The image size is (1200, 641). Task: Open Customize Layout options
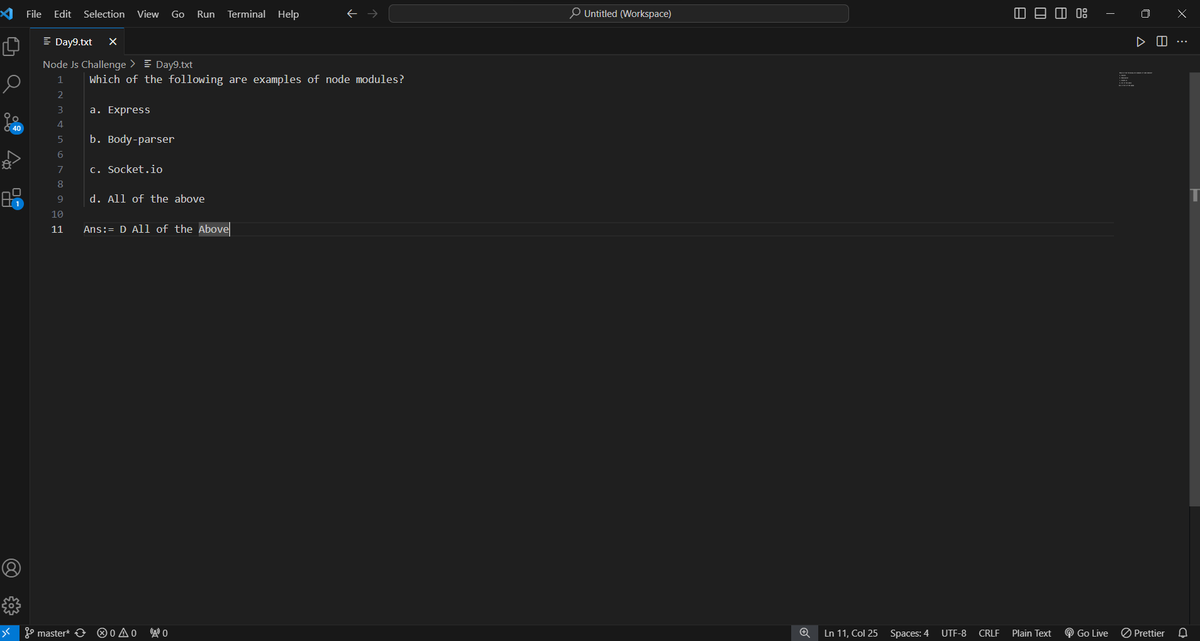1082,14
